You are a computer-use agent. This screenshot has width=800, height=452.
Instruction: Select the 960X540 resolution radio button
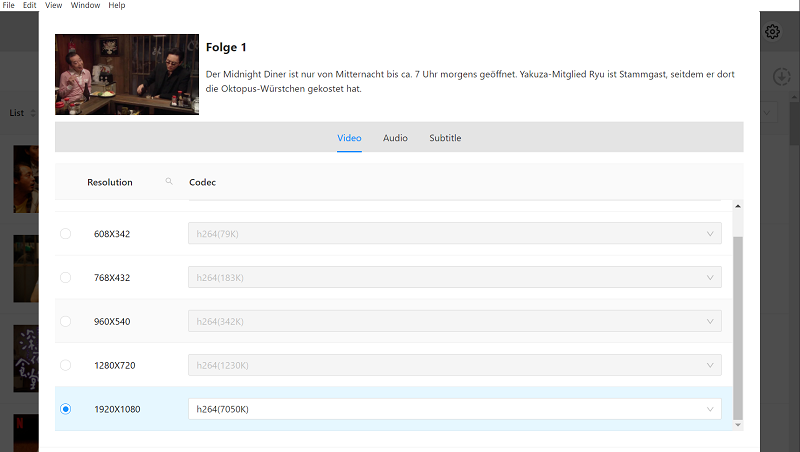point(65,321)
